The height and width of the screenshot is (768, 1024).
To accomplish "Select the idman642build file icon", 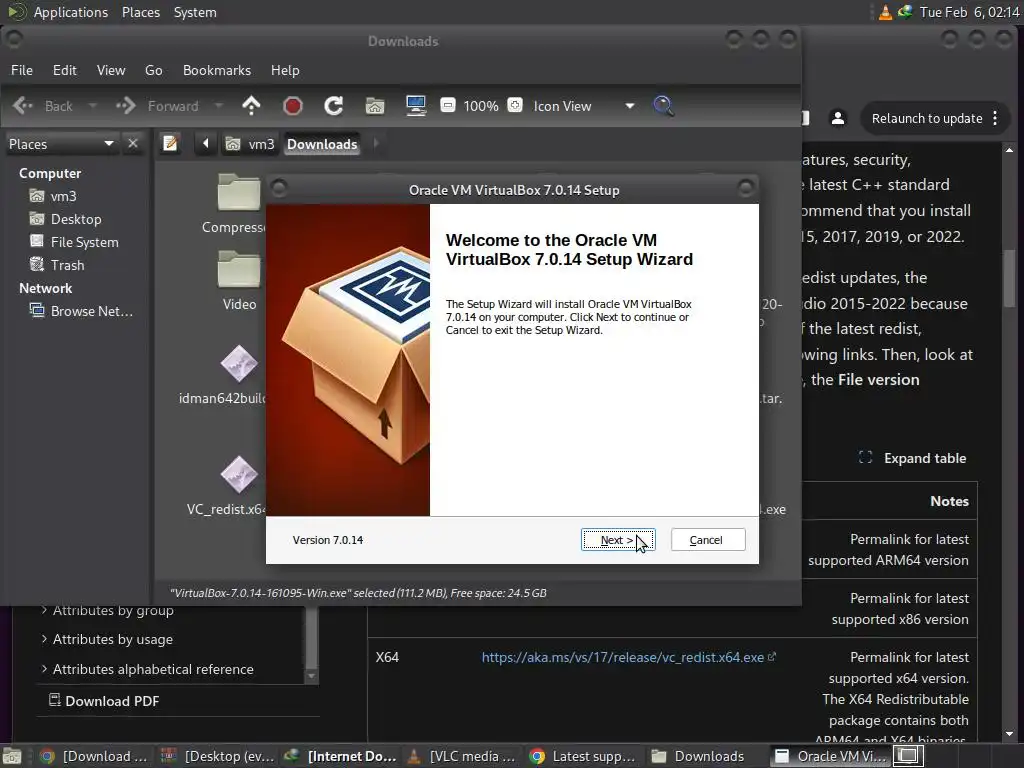I will [x=239, y=363].
